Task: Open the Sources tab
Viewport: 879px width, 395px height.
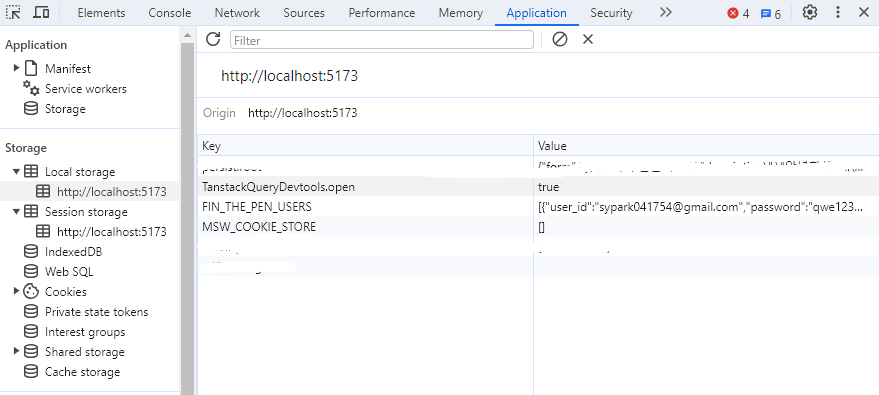Action: (304, 13)
